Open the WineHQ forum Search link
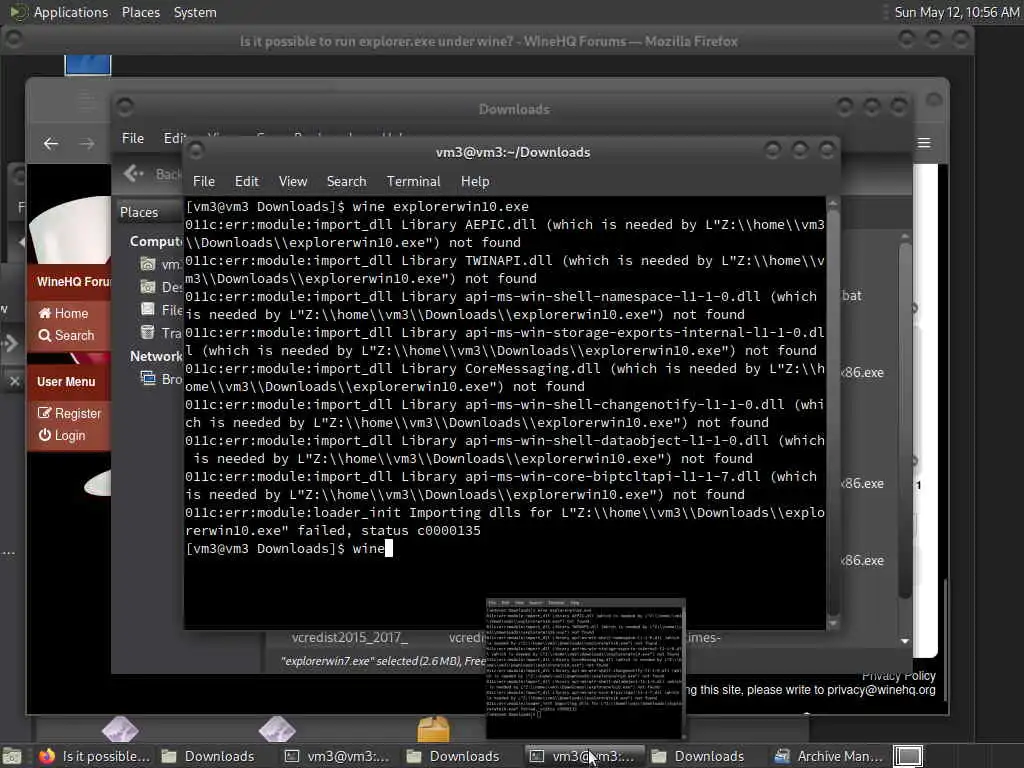The height and width of the screenshot is (768, 1024). coord(74,335)
